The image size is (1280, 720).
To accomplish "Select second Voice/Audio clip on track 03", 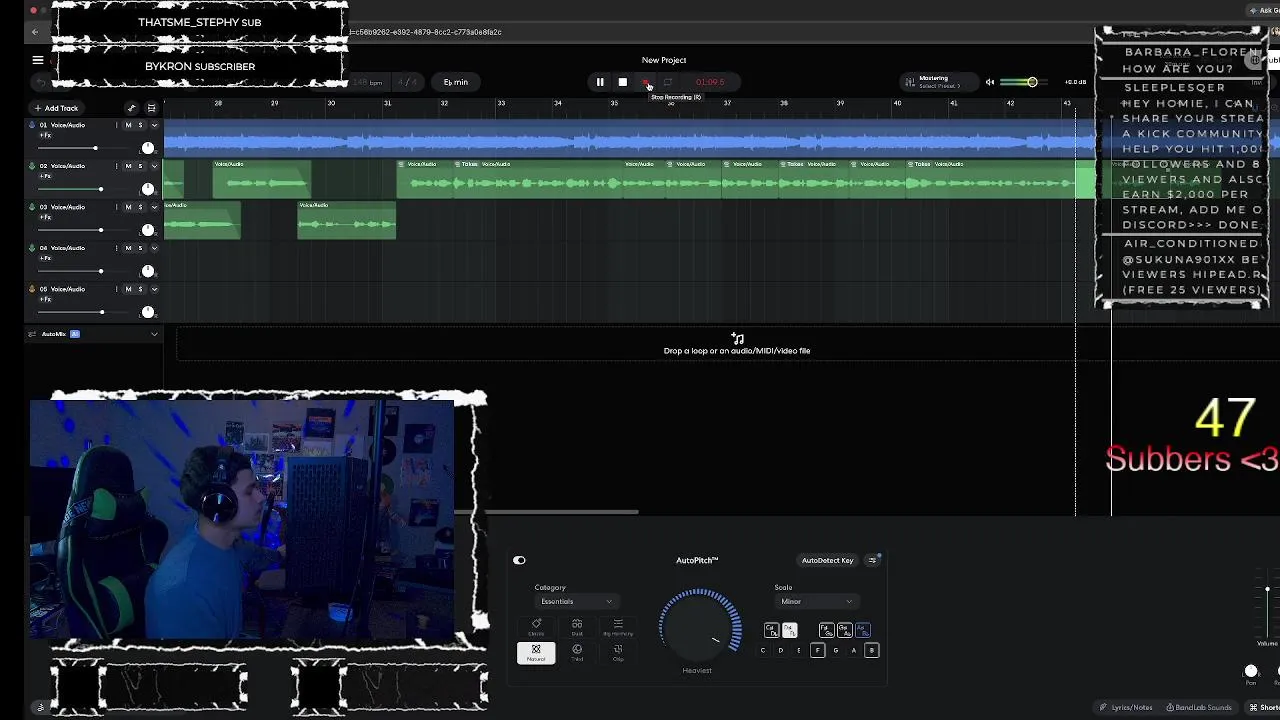I will click(346, 220).
